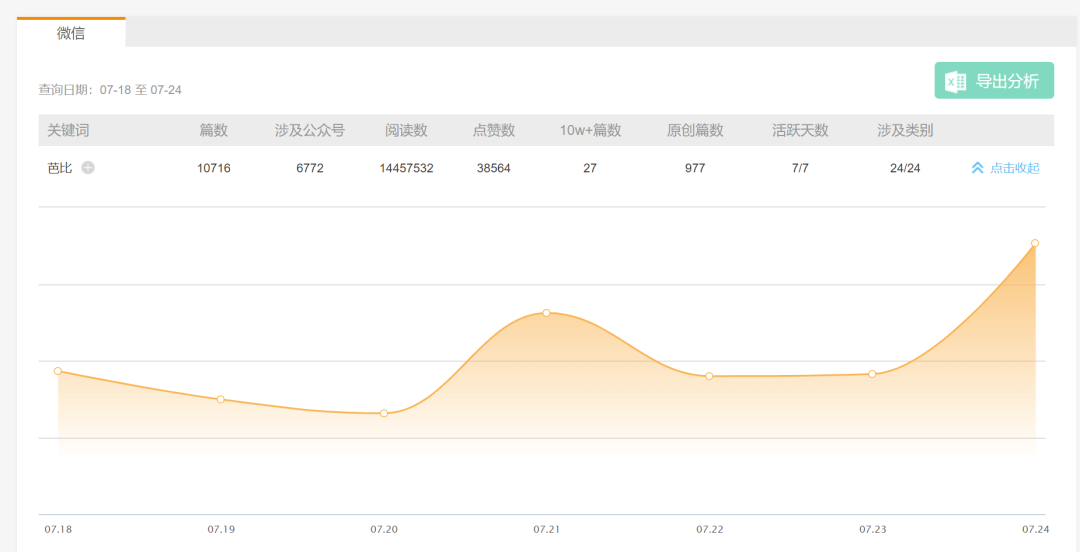Click the keyword 芭比 in table row
The height and width of the screenshot is (552, 1080).
coord(61,168)
